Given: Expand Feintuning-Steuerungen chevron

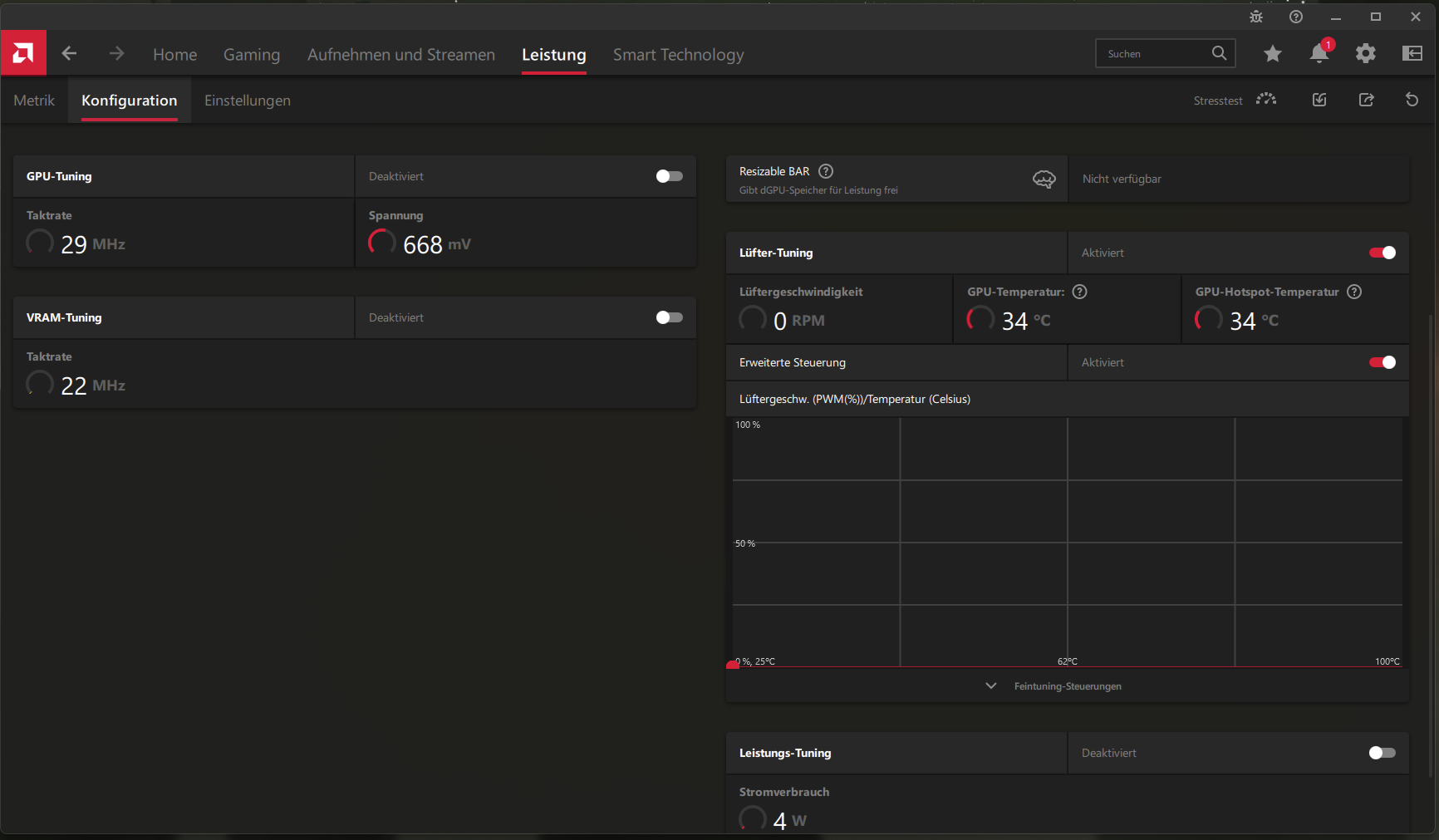Looking at the screenshot, I should pos(991,685).
